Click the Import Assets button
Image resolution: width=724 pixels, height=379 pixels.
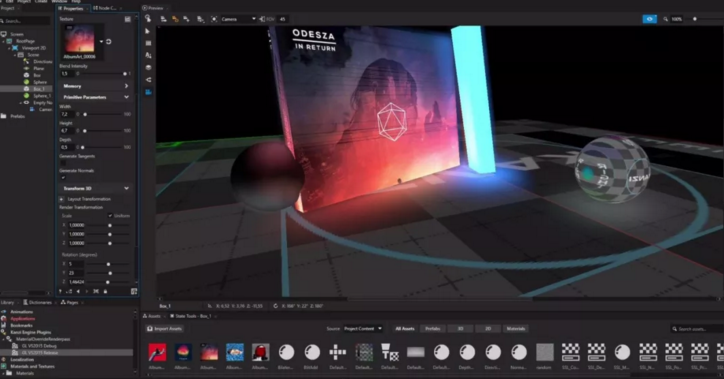click(164, 329)
